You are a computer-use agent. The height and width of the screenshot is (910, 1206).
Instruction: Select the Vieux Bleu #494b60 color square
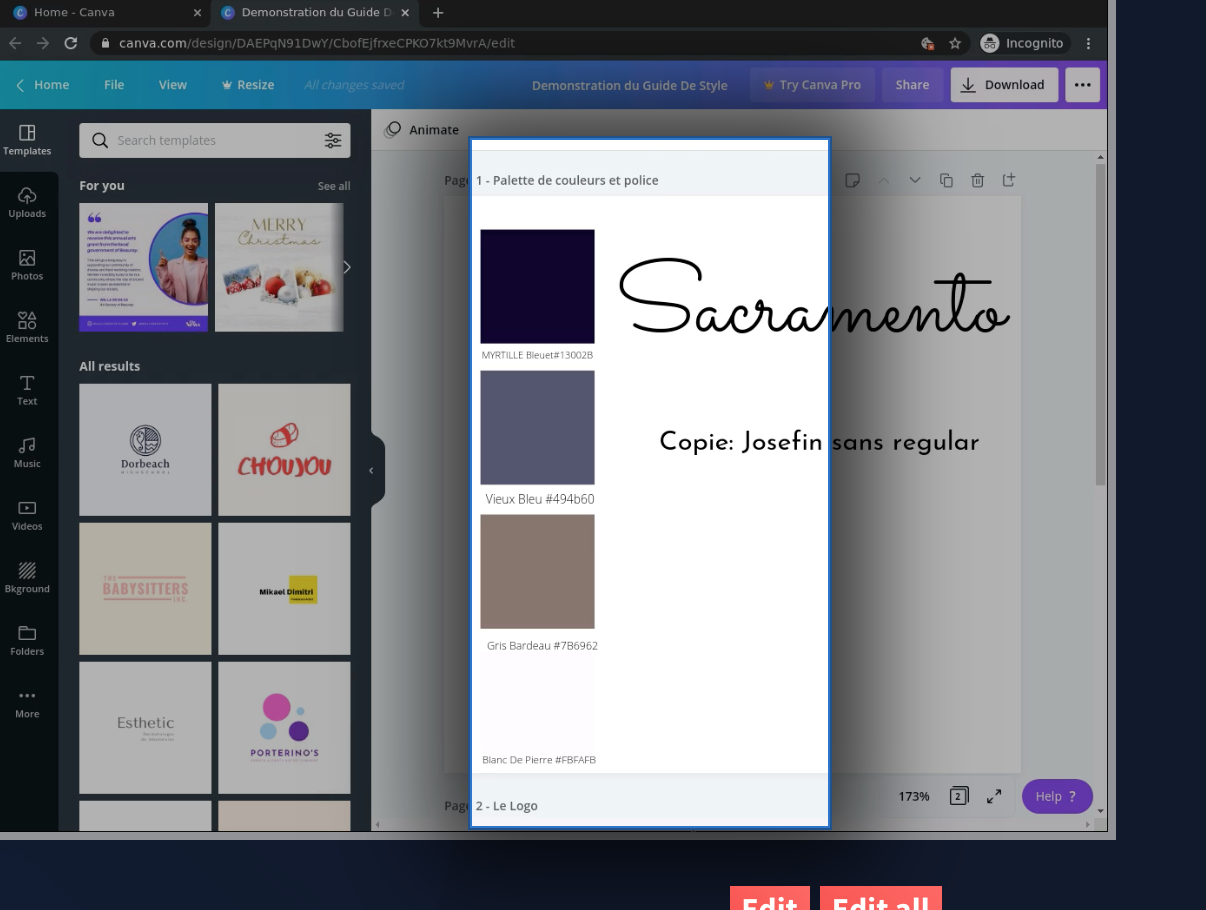(x=537, y=427)
